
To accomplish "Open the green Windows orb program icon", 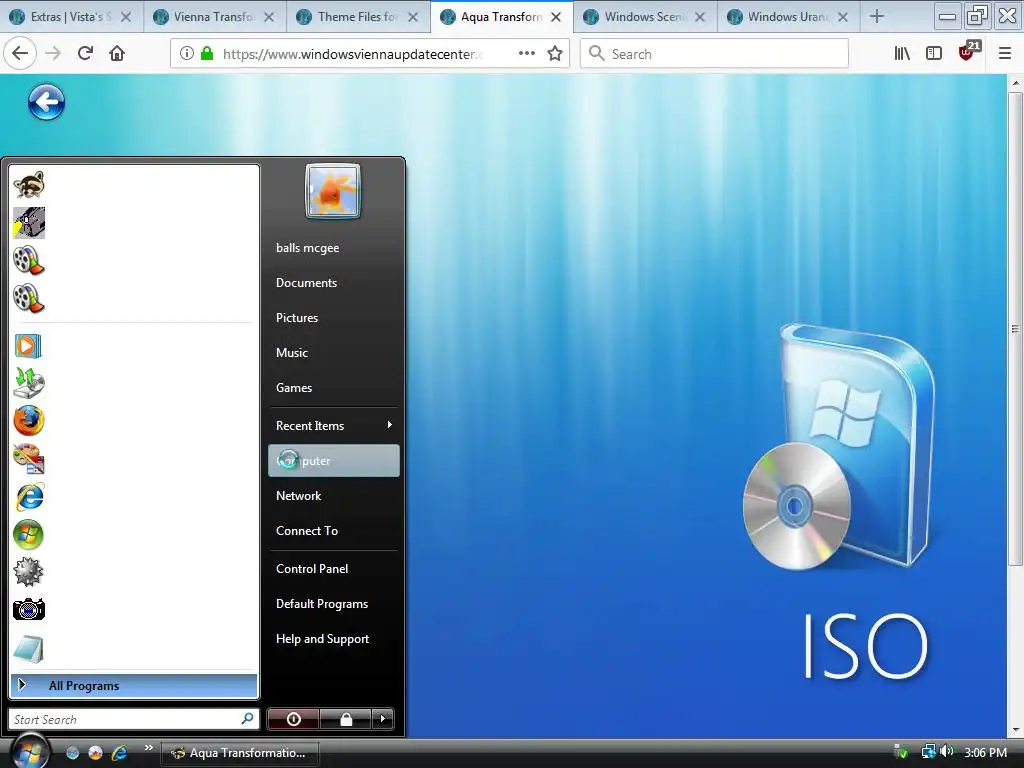I will (29, 535).
